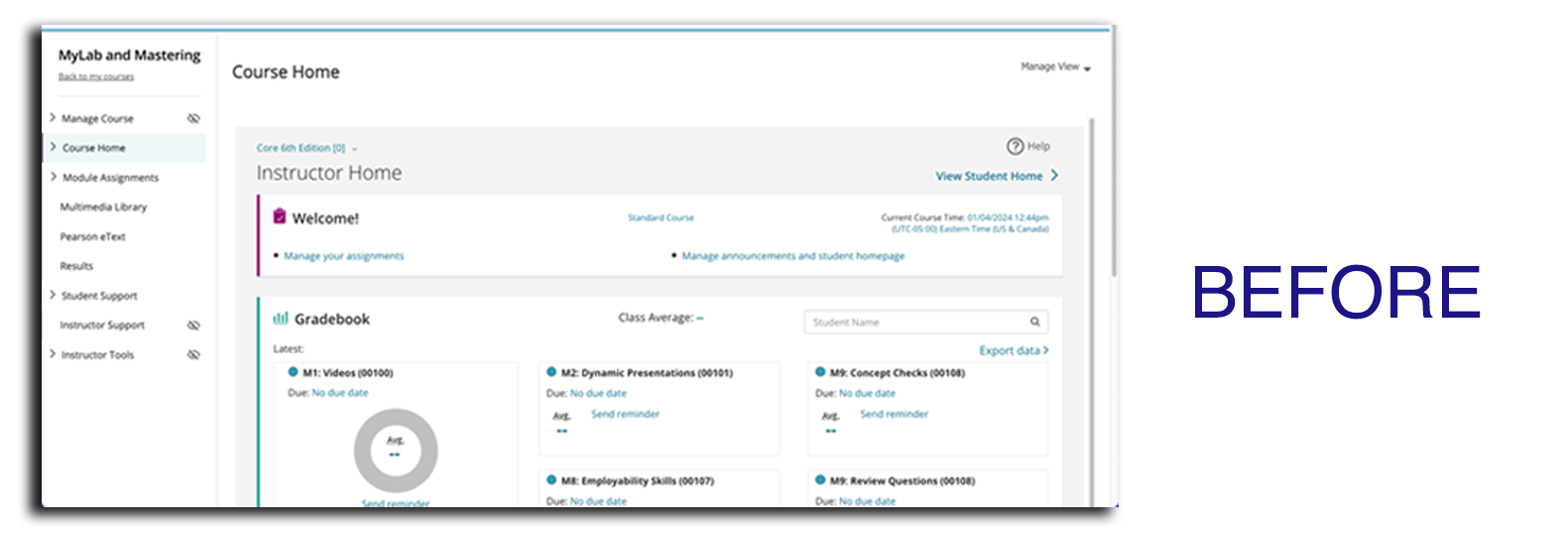Screen dimensions: 1568x537
Task: Click the Student Name search field
Action: click(912, 323)
